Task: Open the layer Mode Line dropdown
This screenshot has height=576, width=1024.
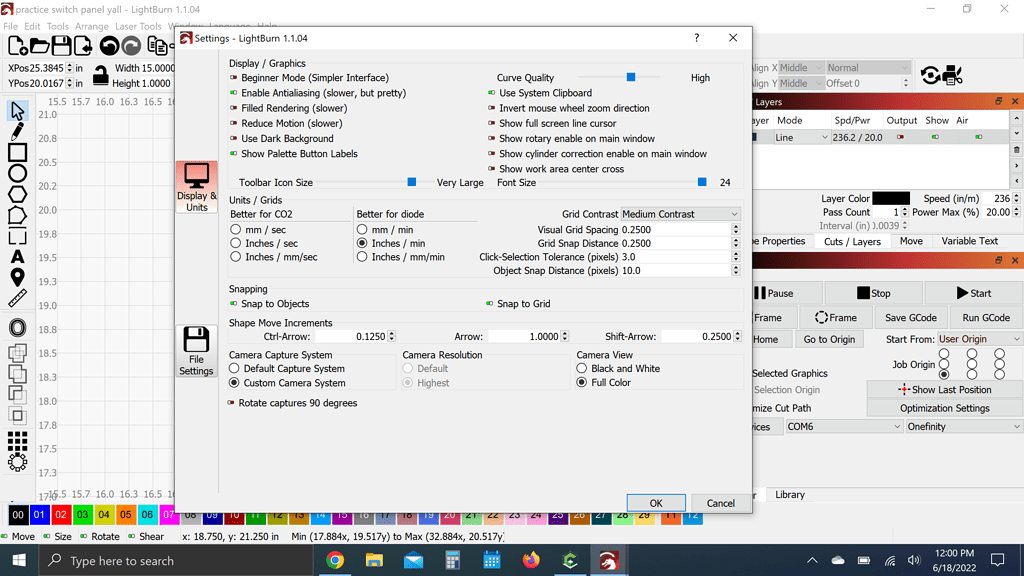Action: pos(801,137)
